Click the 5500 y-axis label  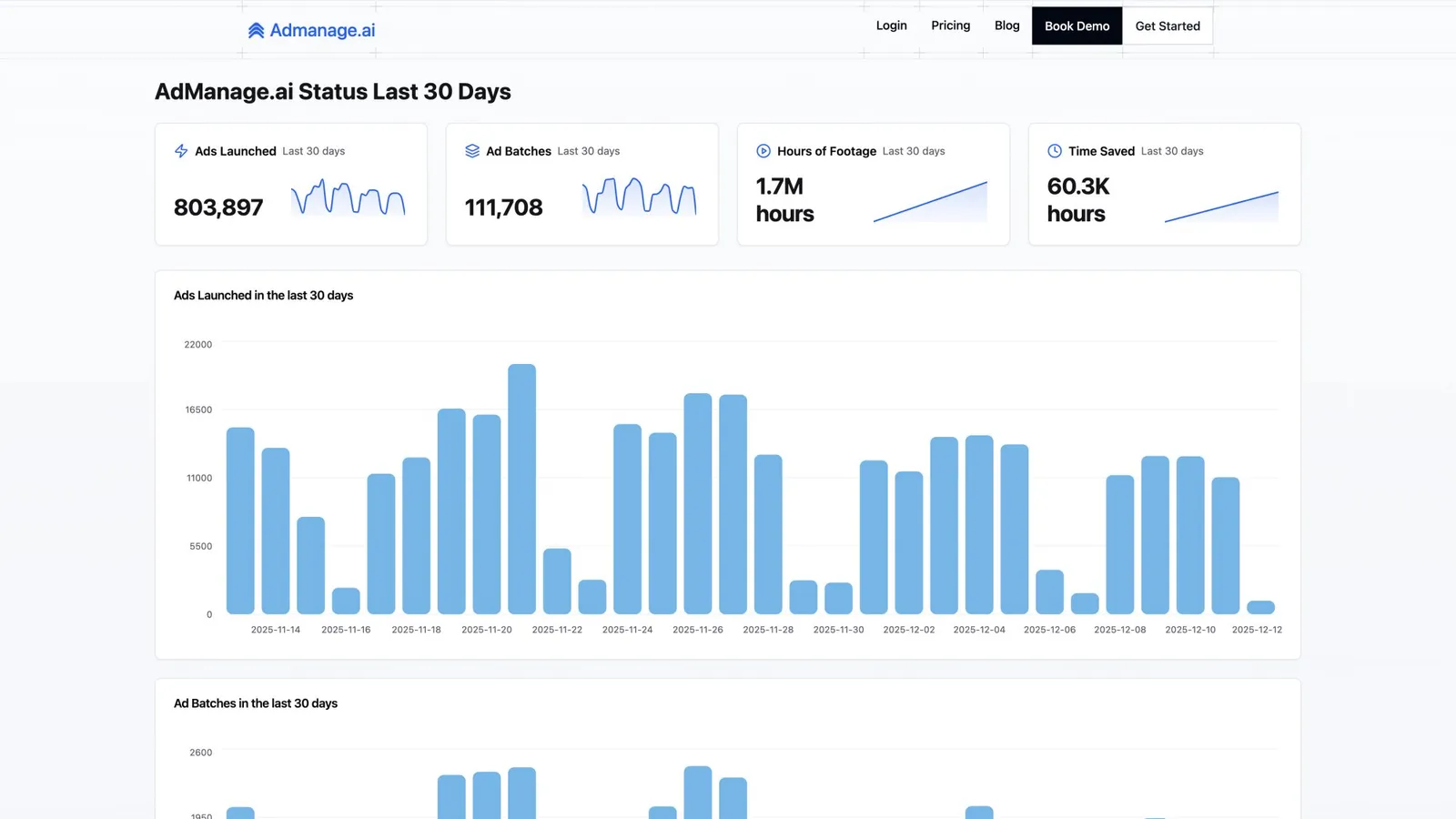(201, 547)
